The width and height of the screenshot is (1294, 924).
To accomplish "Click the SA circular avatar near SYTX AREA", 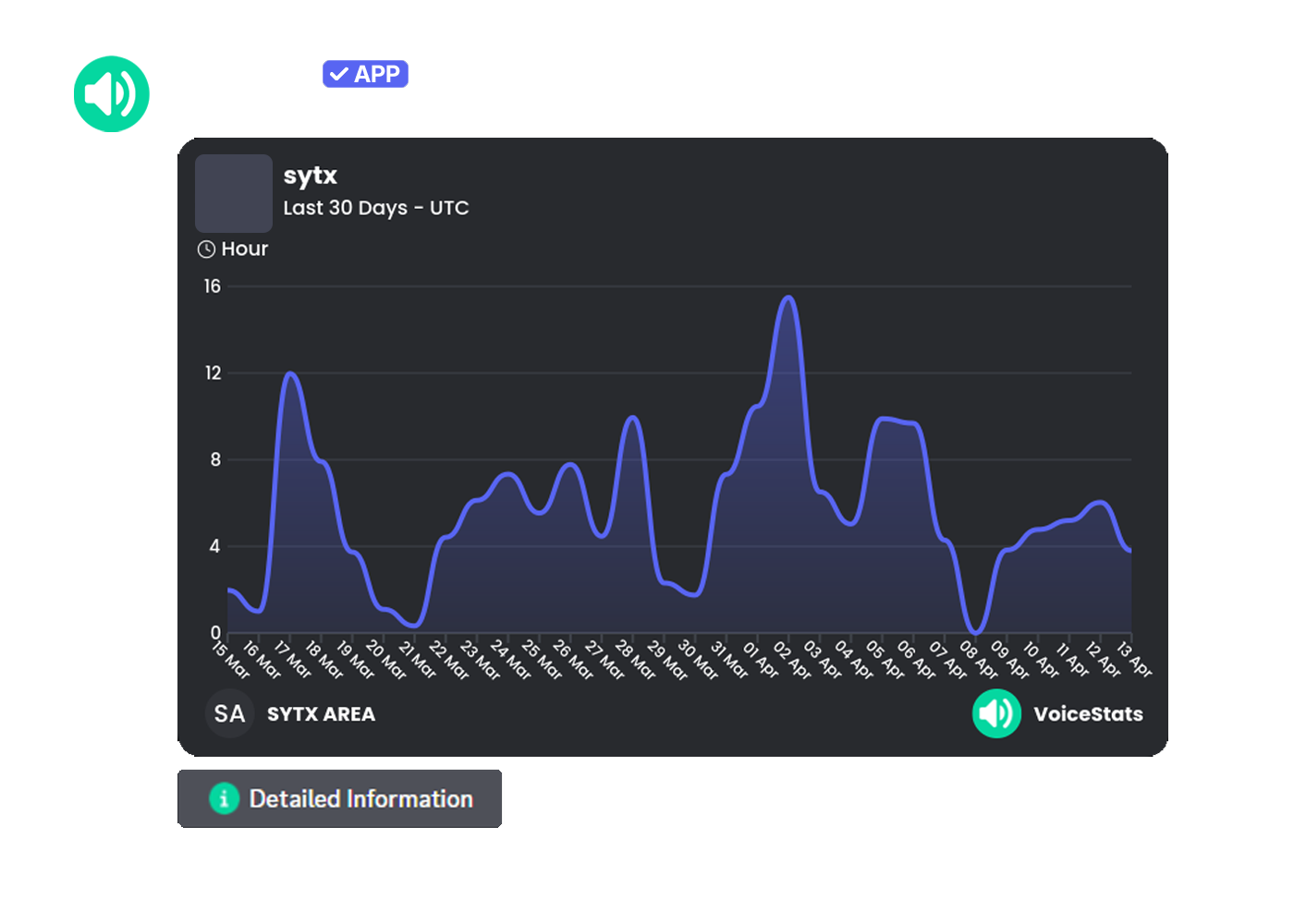I will pos(229,712).
